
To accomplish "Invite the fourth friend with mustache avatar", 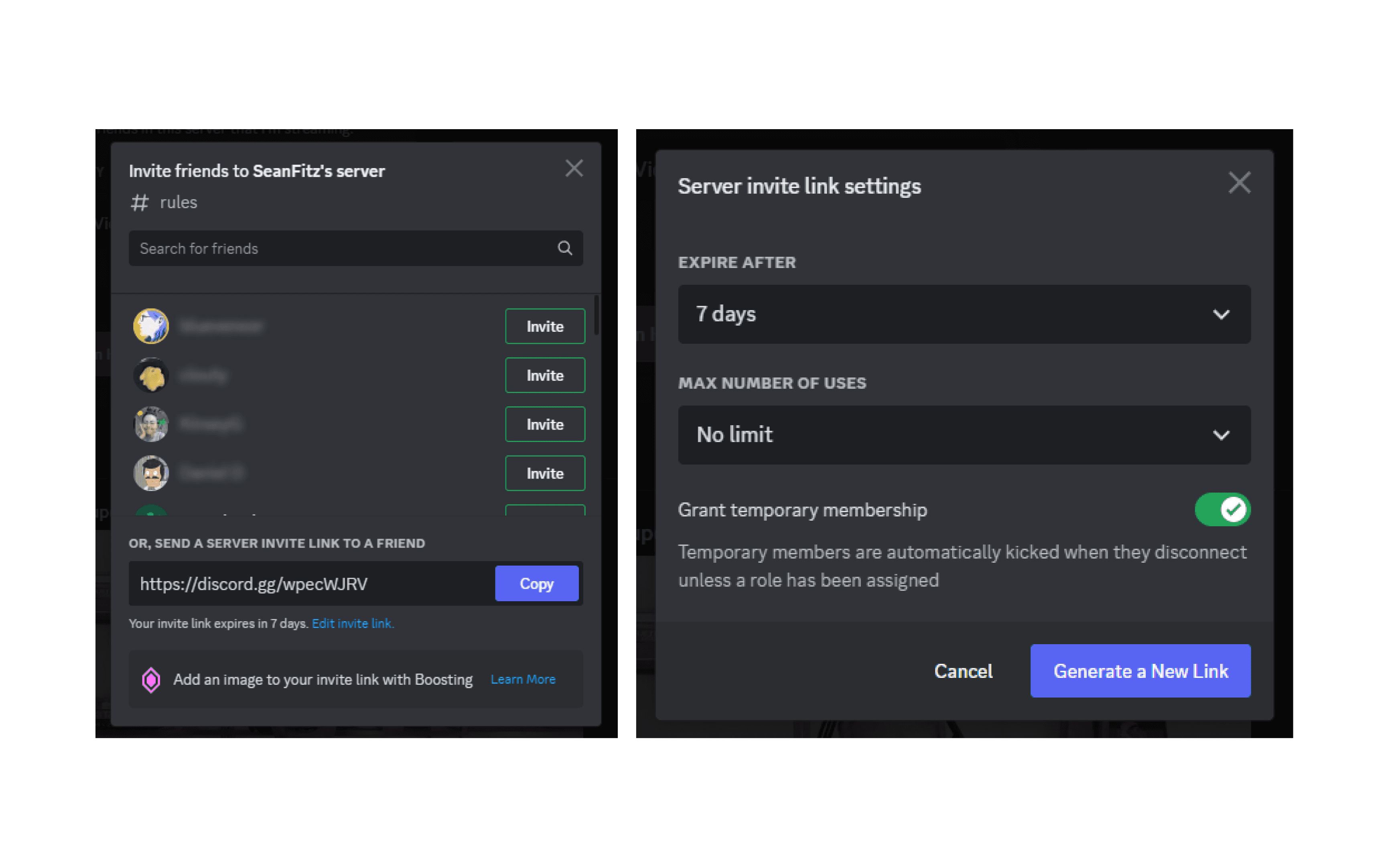I will click(545, 473).
